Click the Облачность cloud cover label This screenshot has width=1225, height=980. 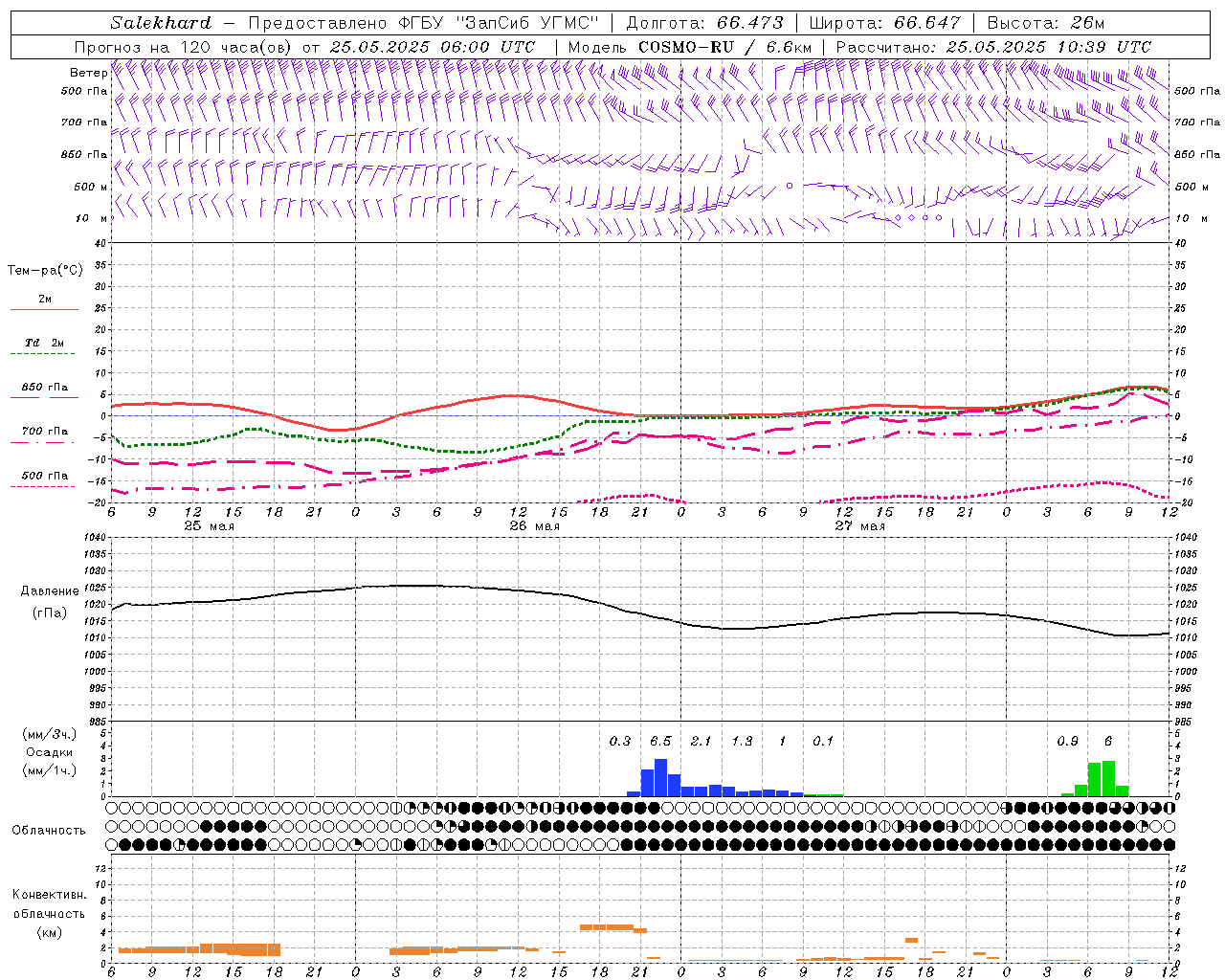pyautogui.click(x=49, y=830)
